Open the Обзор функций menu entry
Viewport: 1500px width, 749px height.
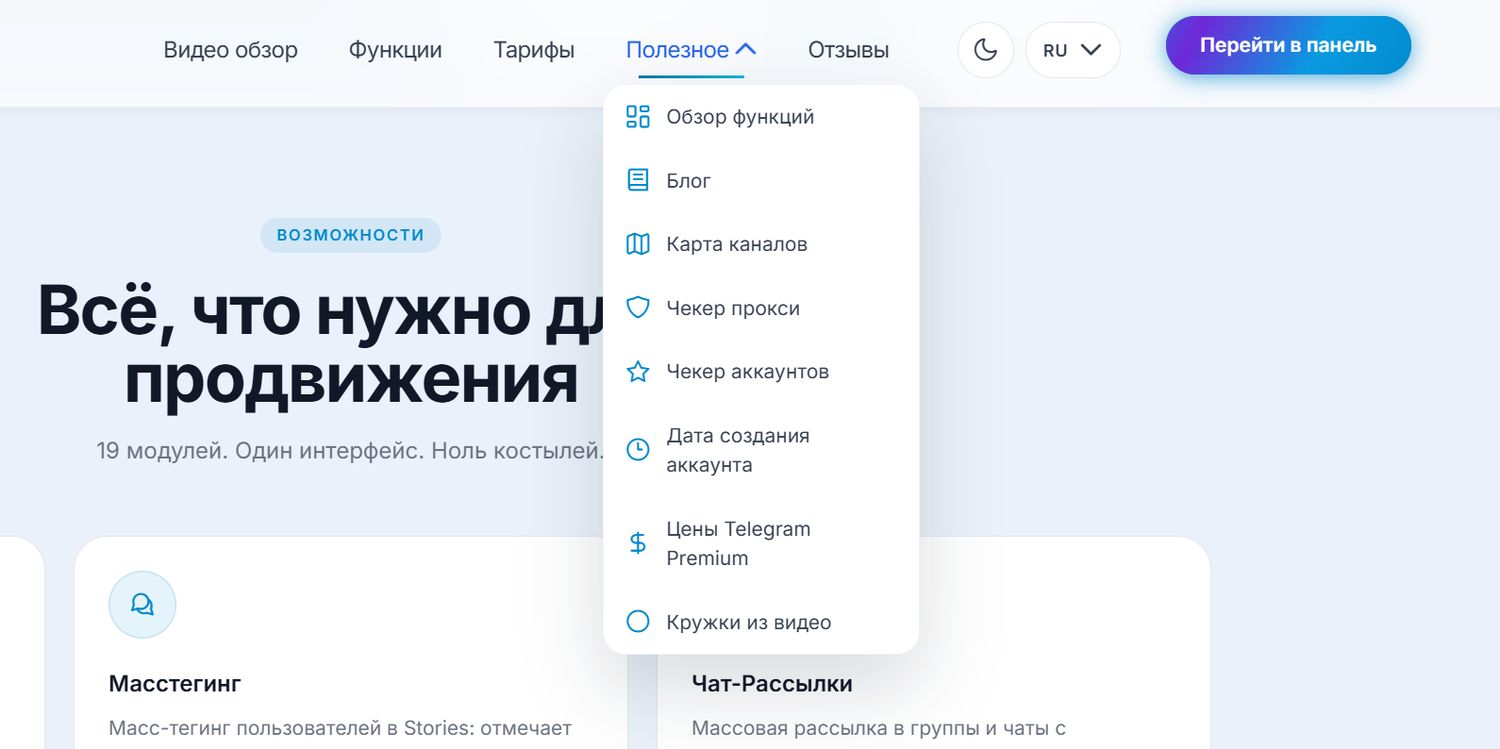coord(761,117)
